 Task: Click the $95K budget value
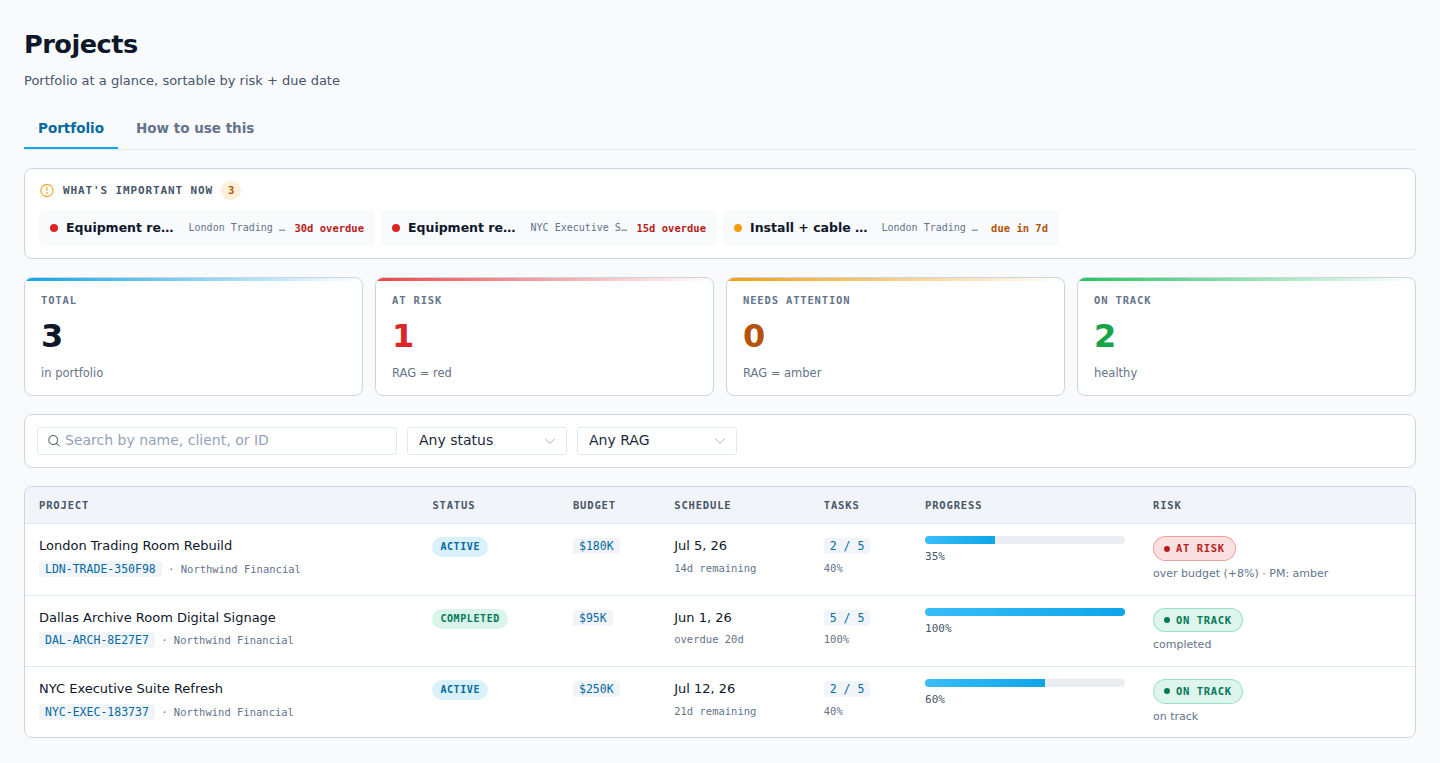[593, 618]
